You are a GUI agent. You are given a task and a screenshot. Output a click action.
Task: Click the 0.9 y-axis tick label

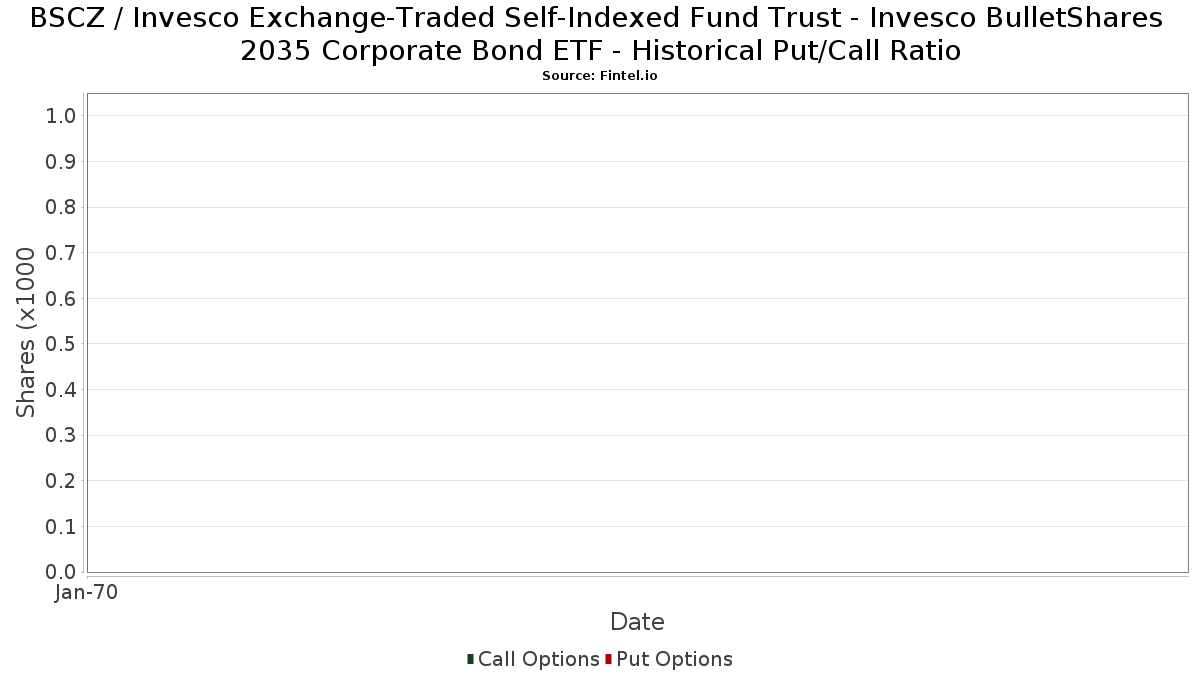[x=61, y=162]
